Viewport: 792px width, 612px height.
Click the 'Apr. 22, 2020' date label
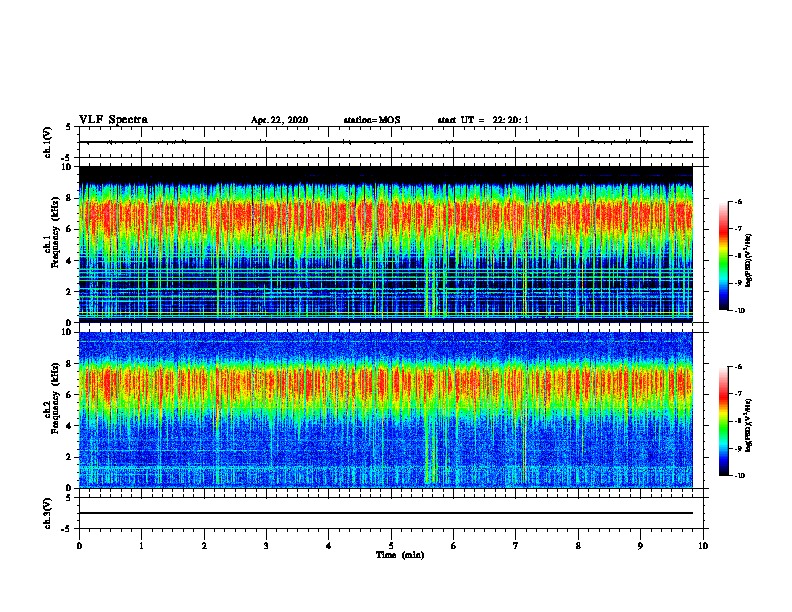[x=279, y=120]
